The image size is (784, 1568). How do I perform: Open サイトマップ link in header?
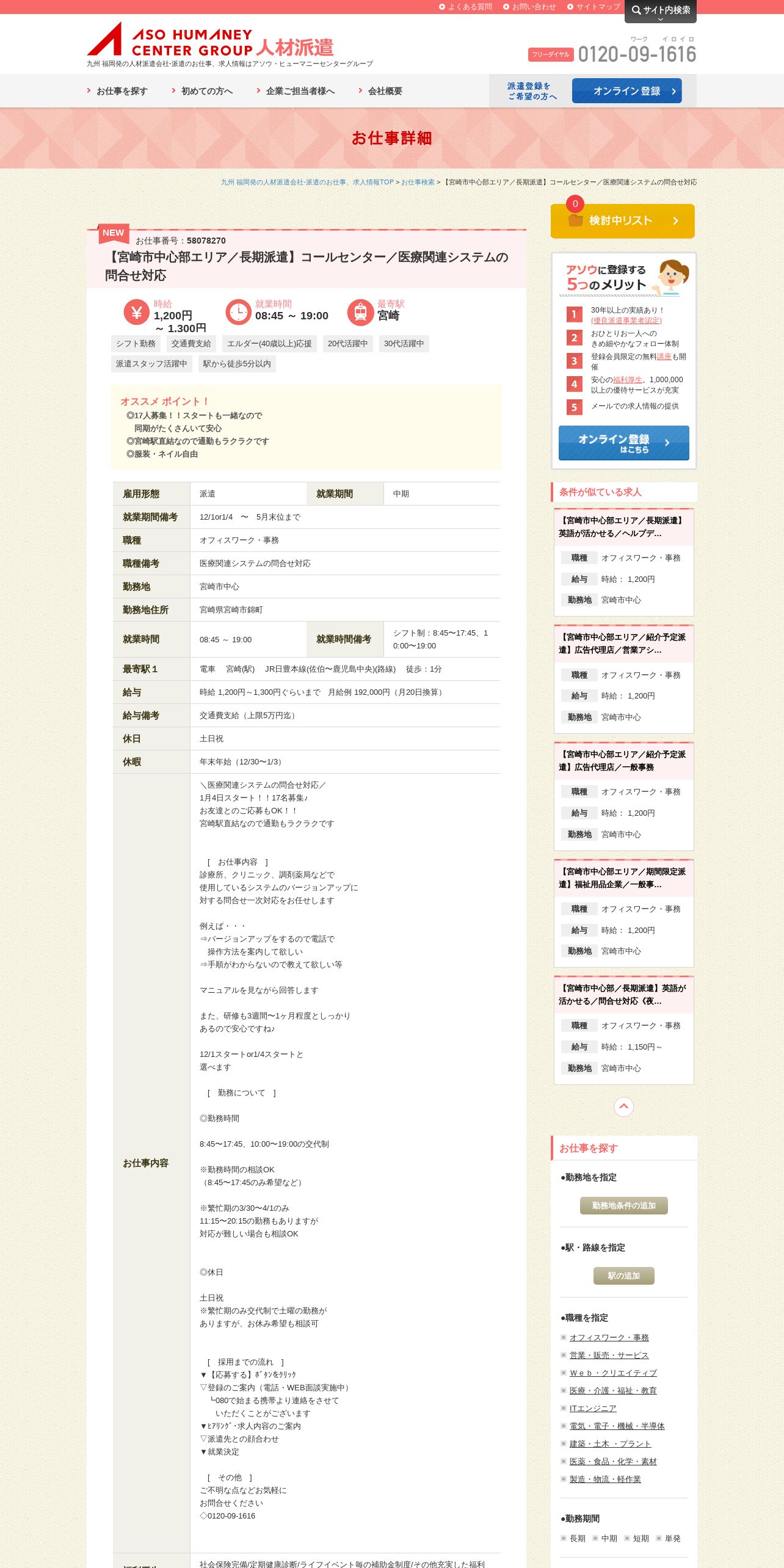pyautogui.click(x=593, y=7)
